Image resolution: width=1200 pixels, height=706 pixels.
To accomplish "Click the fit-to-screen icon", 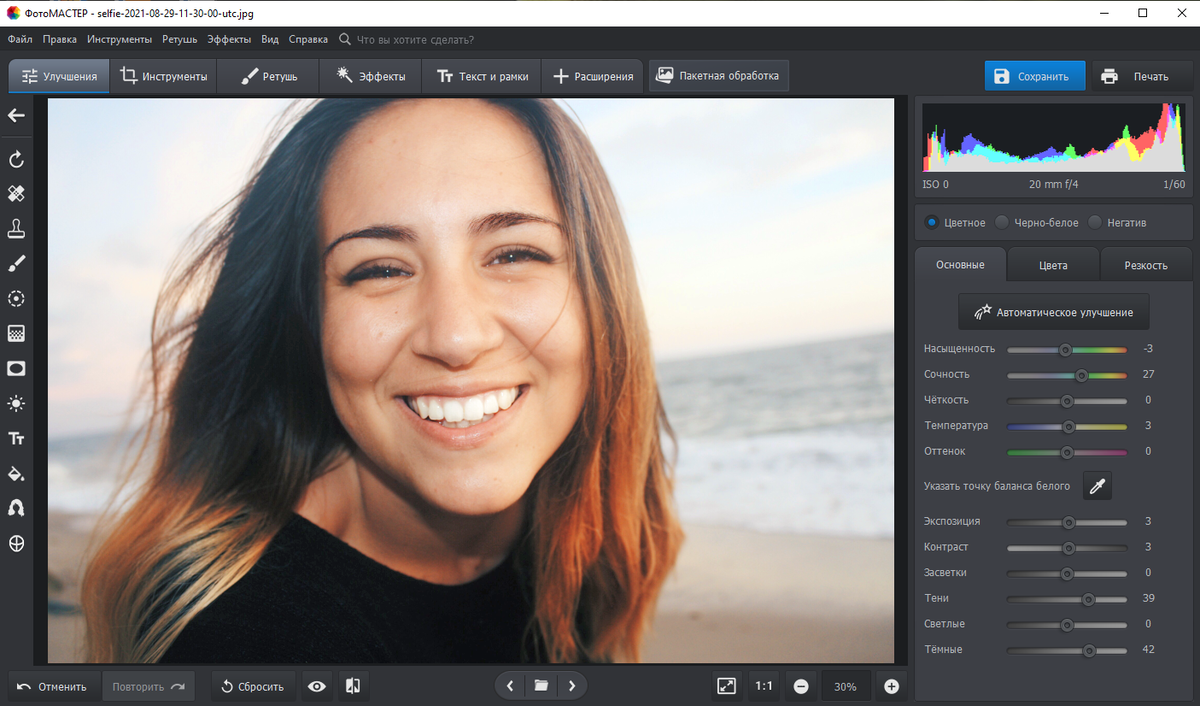I will 726,686.
